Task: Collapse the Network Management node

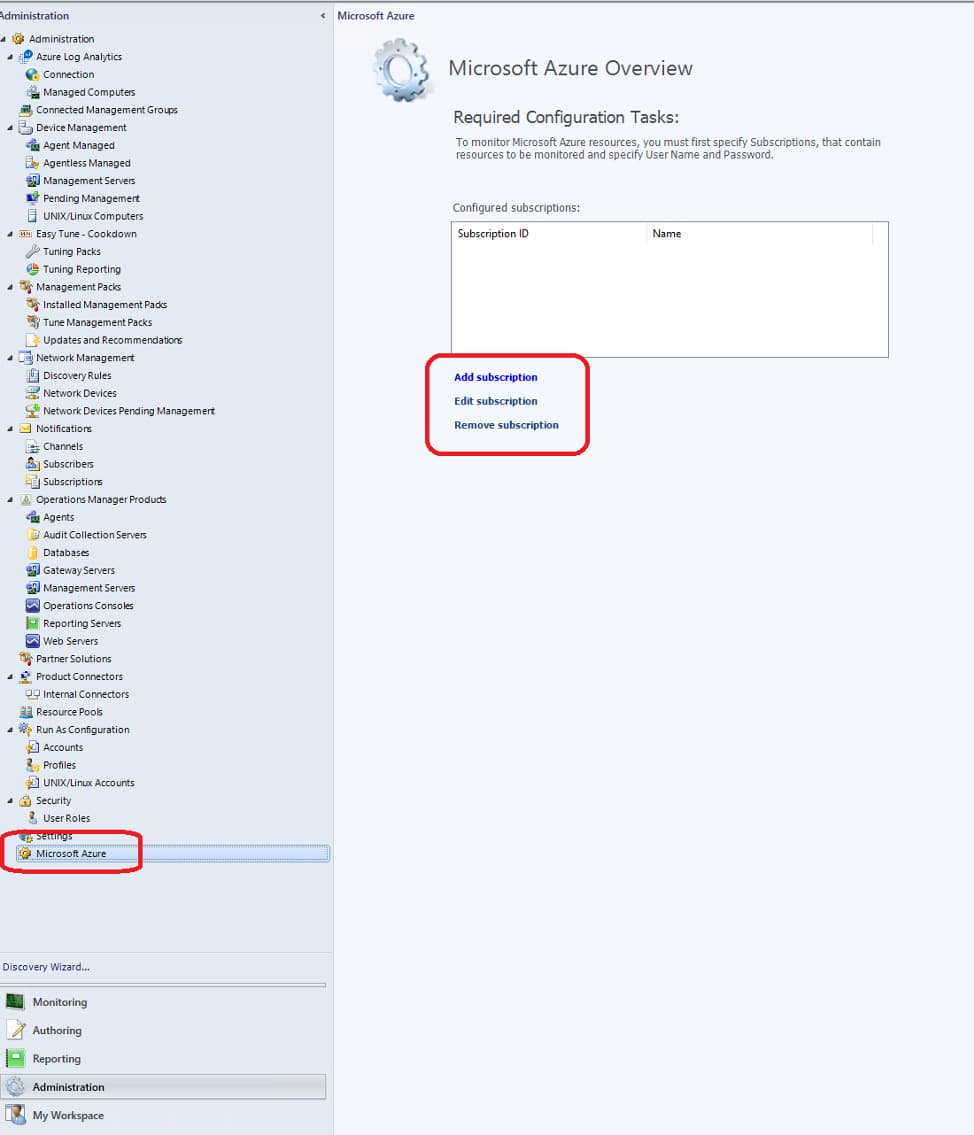Action: [10, 358]
